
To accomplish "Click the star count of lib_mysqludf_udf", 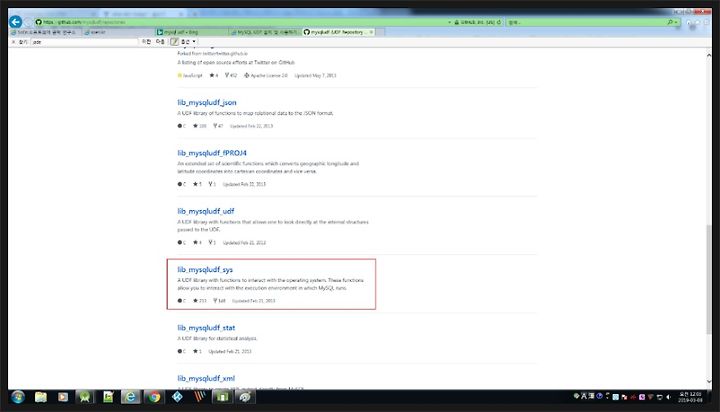I will (197, 243).
